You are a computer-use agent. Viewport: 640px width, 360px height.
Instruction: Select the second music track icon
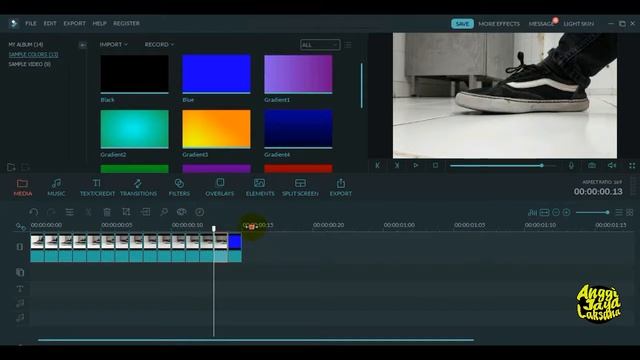pos(20,318)
